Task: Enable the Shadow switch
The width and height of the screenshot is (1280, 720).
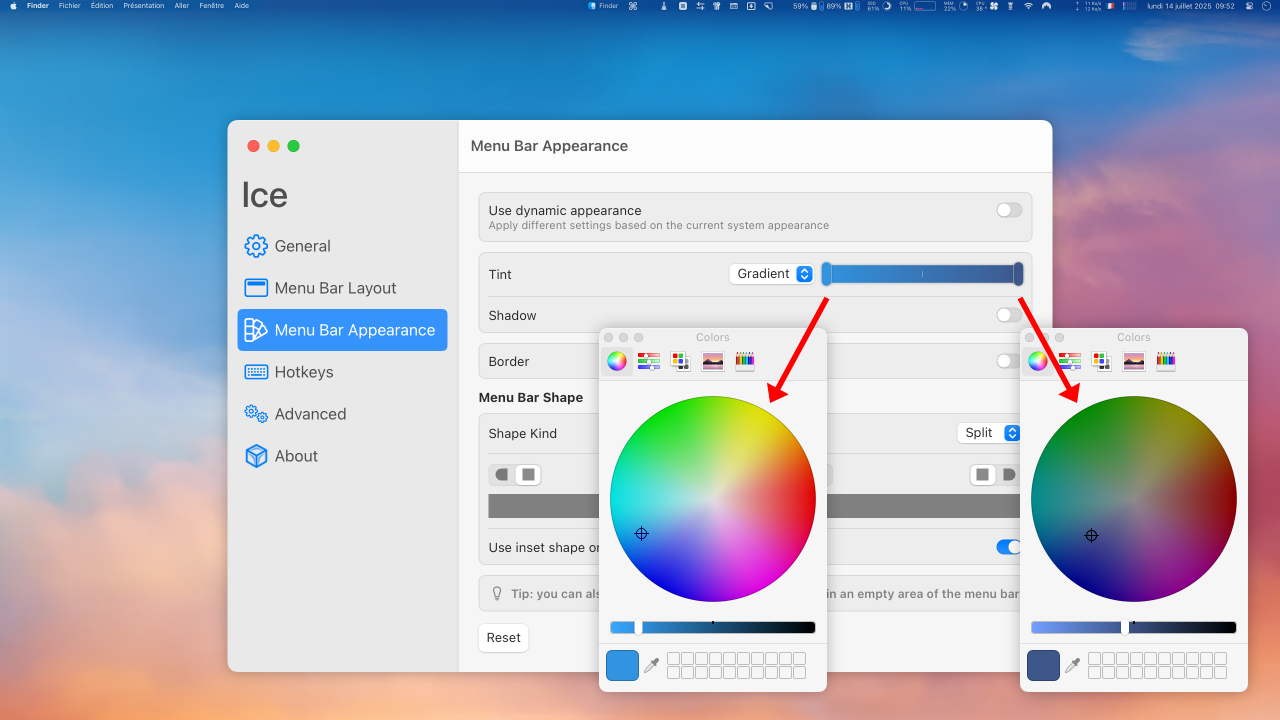Action: tap(1009, 315)
